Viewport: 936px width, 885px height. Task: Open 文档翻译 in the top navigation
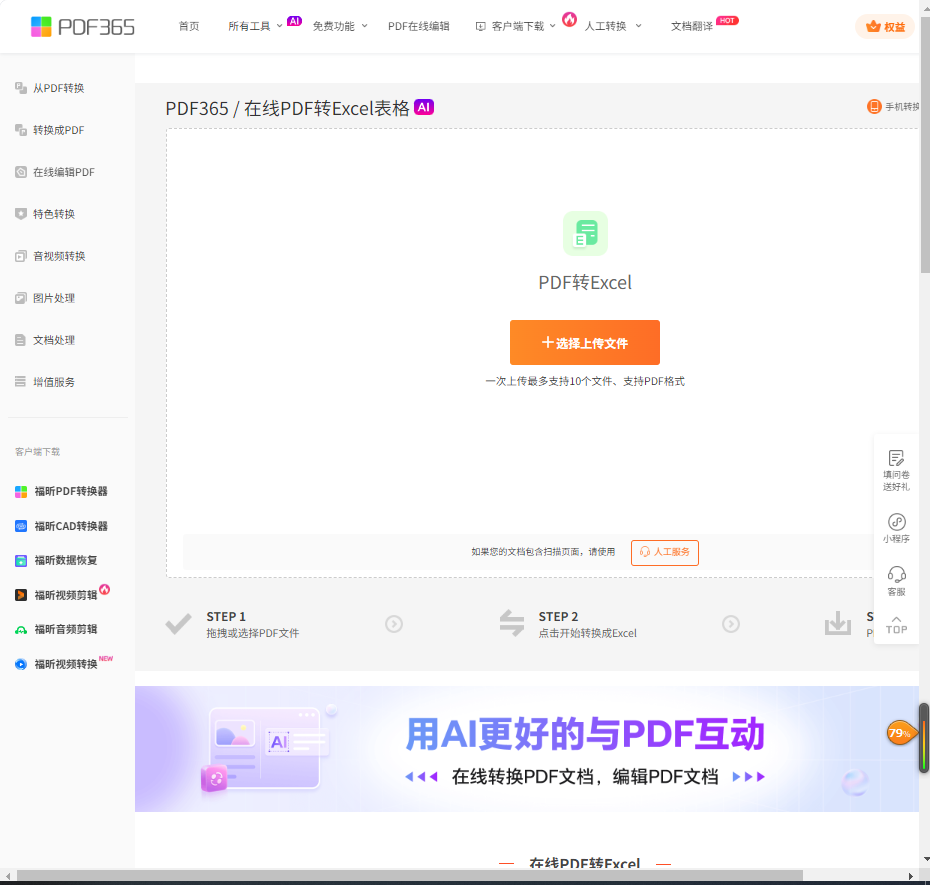[692, 26]
